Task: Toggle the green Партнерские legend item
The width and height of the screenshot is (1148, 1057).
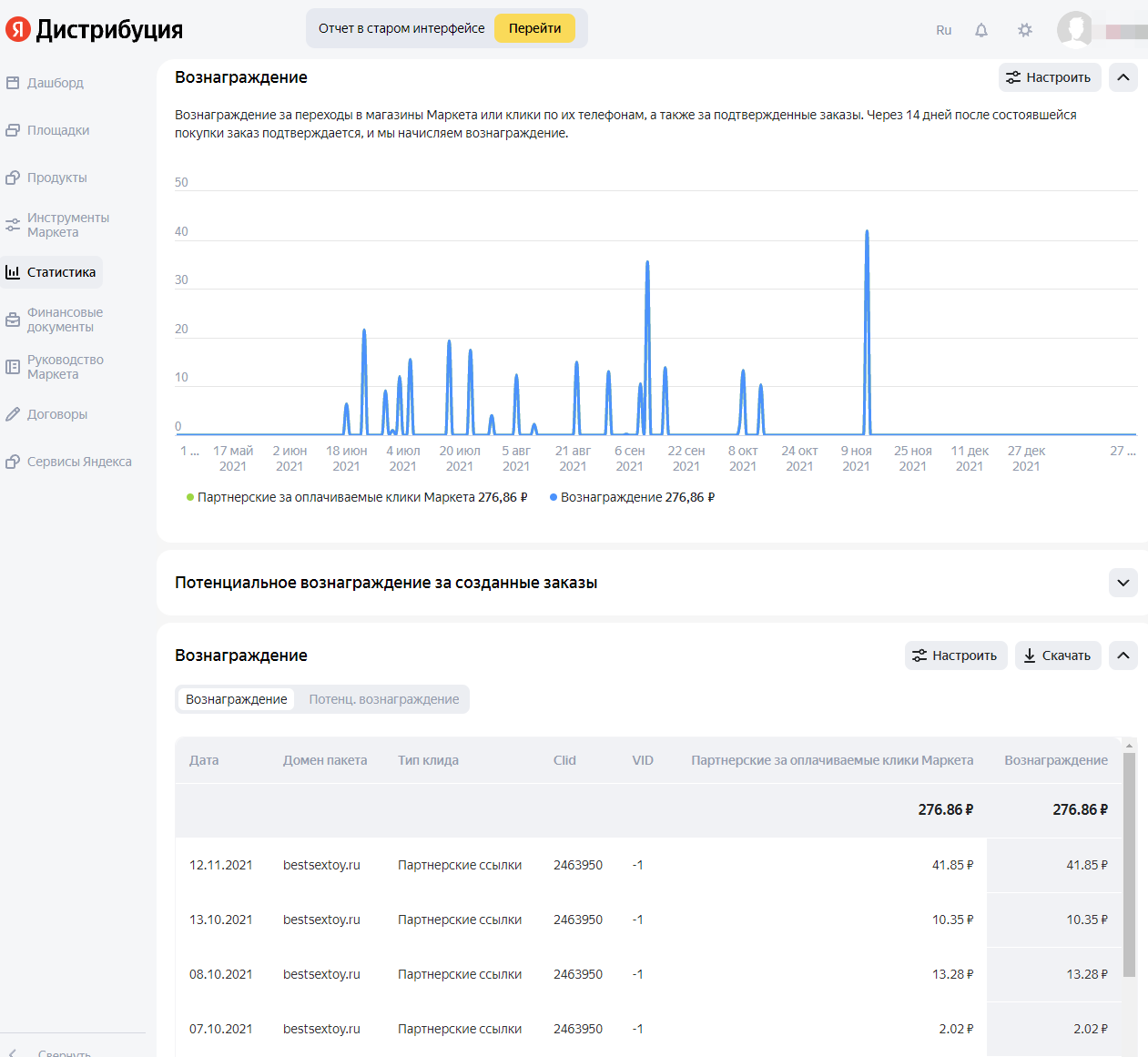Action: [x=357, y=497]
